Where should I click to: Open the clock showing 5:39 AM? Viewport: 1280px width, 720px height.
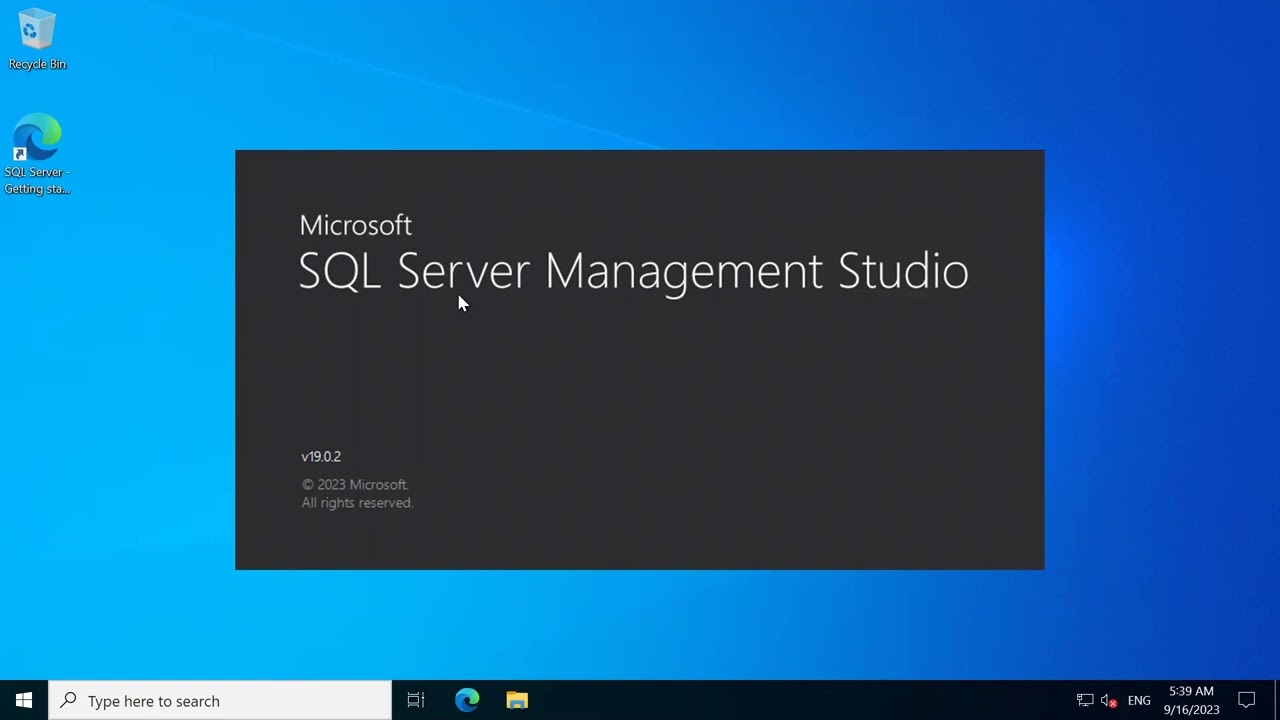pyautogui.click(x=1191, y=700)
